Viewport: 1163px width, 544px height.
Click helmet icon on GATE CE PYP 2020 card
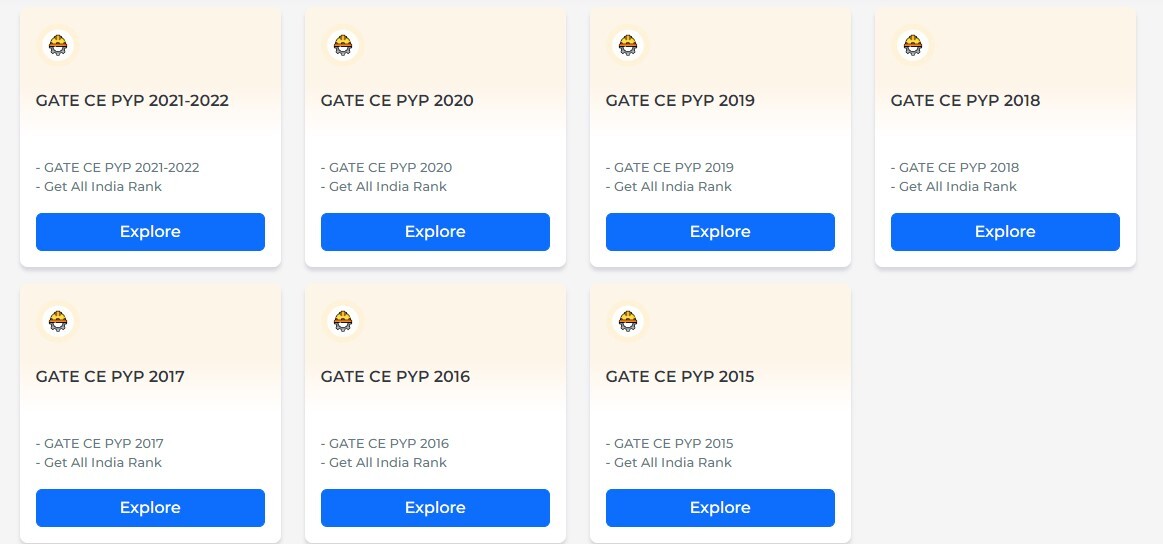pyautogui.click(x=343, y=45)
